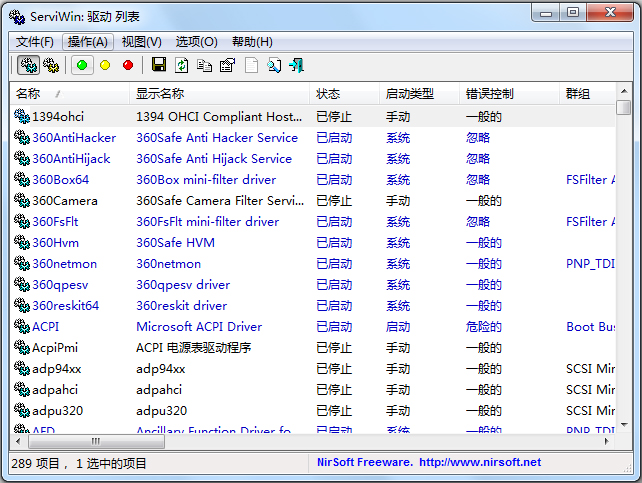Switch to the drivers list view icon
The width and height of the screenshot is (642, 483).
pos(29,65)
